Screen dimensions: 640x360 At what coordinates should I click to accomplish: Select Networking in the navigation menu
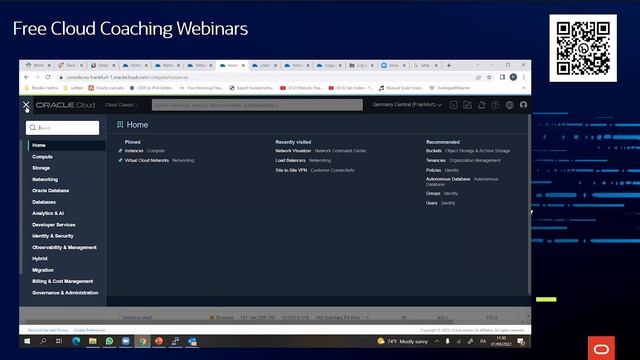(45, 180)
